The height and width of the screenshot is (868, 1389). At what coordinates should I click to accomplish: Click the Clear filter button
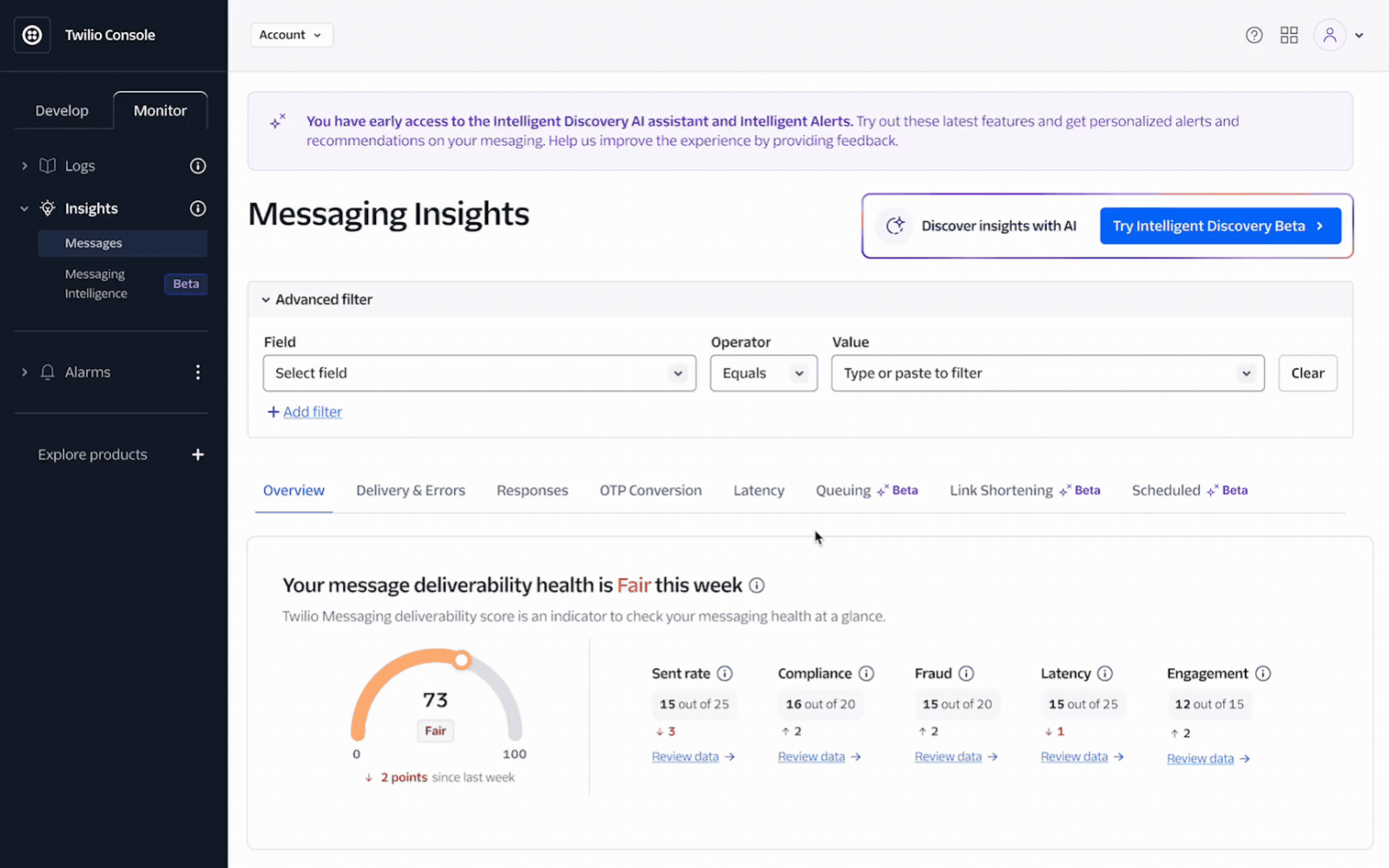click(x=1307, y=373)
